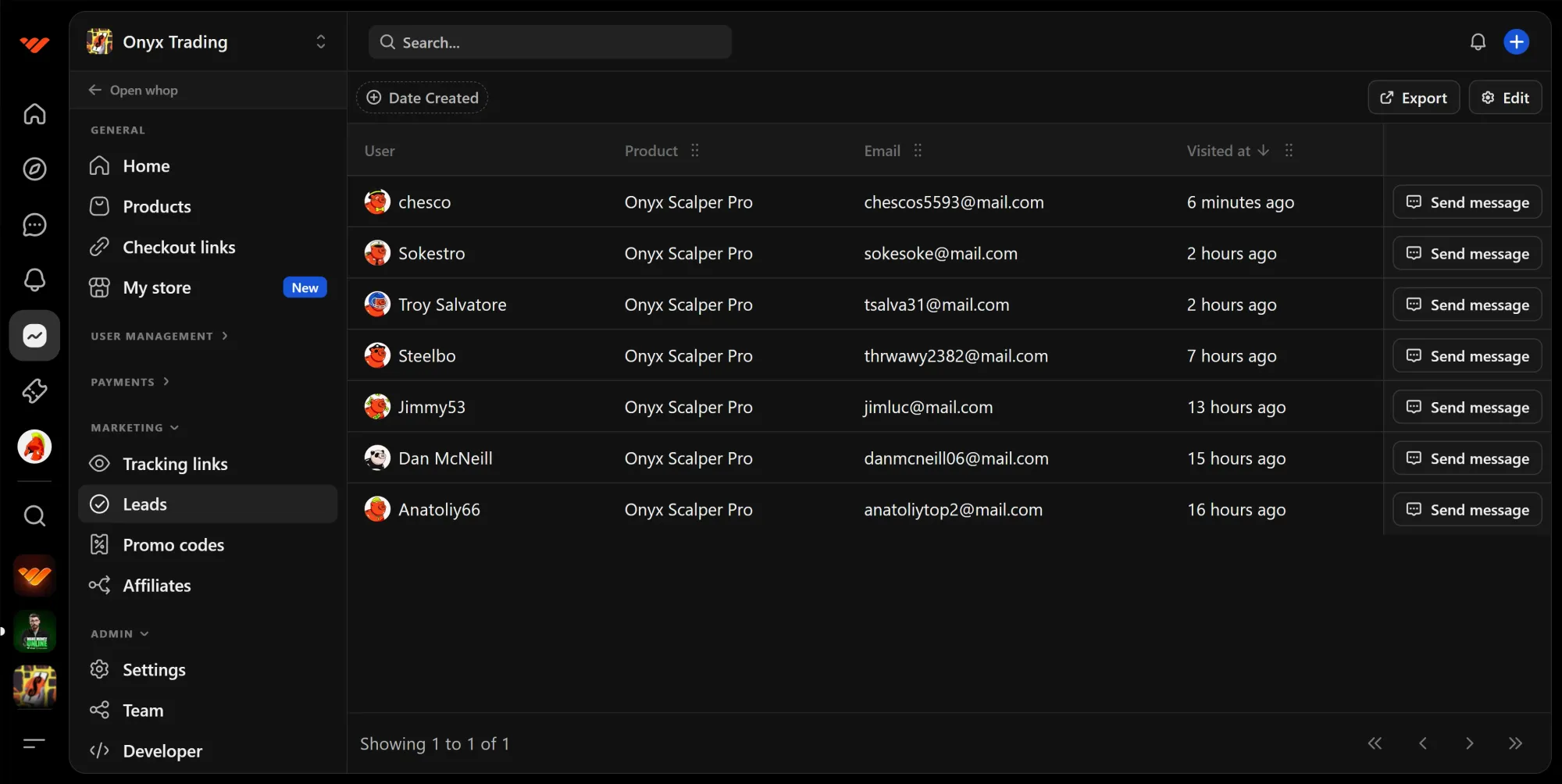Open the notifications bell in the left rail
This screenshot has height=784, width=1562.
pyautogui.click(x=34, y=280)
